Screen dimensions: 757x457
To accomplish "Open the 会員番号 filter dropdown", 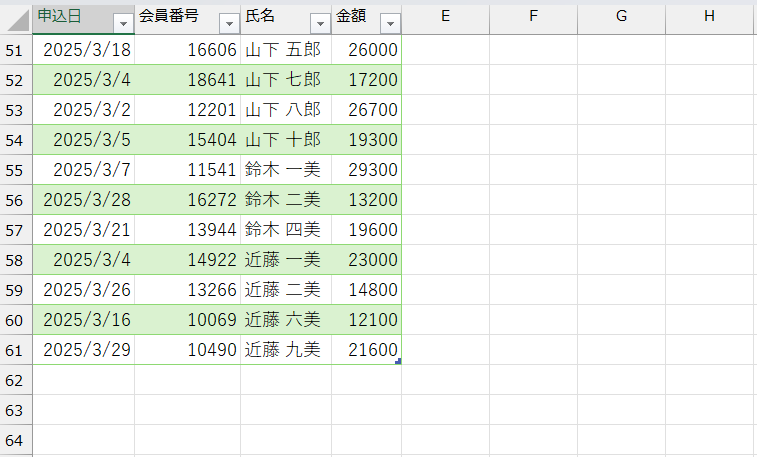I will tap(229, 23).
